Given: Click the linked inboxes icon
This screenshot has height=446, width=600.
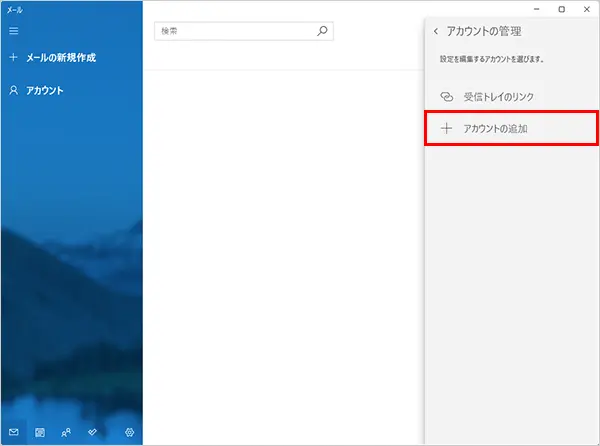Looking at the screenshot, I should pyautogui.click(x=447, y=97).
